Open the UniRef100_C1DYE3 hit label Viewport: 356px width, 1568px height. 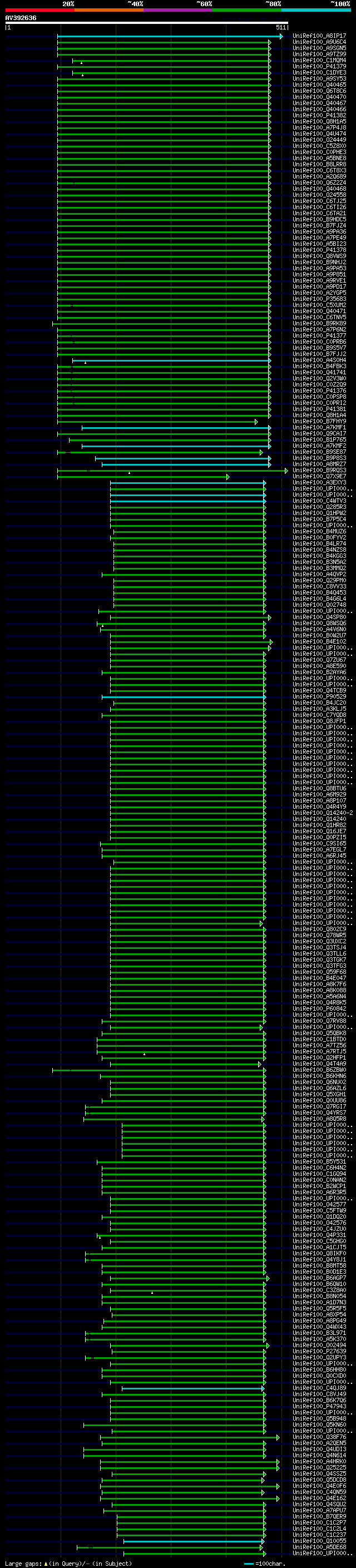319,72
